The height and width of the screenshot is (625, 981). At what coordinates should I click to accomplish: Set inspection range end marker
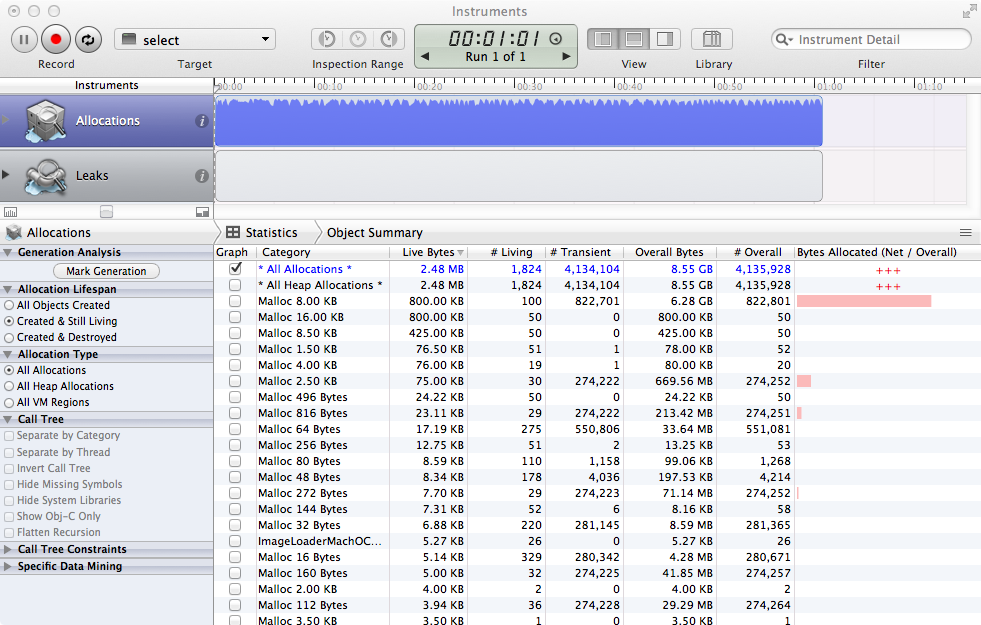coord(389,39)
